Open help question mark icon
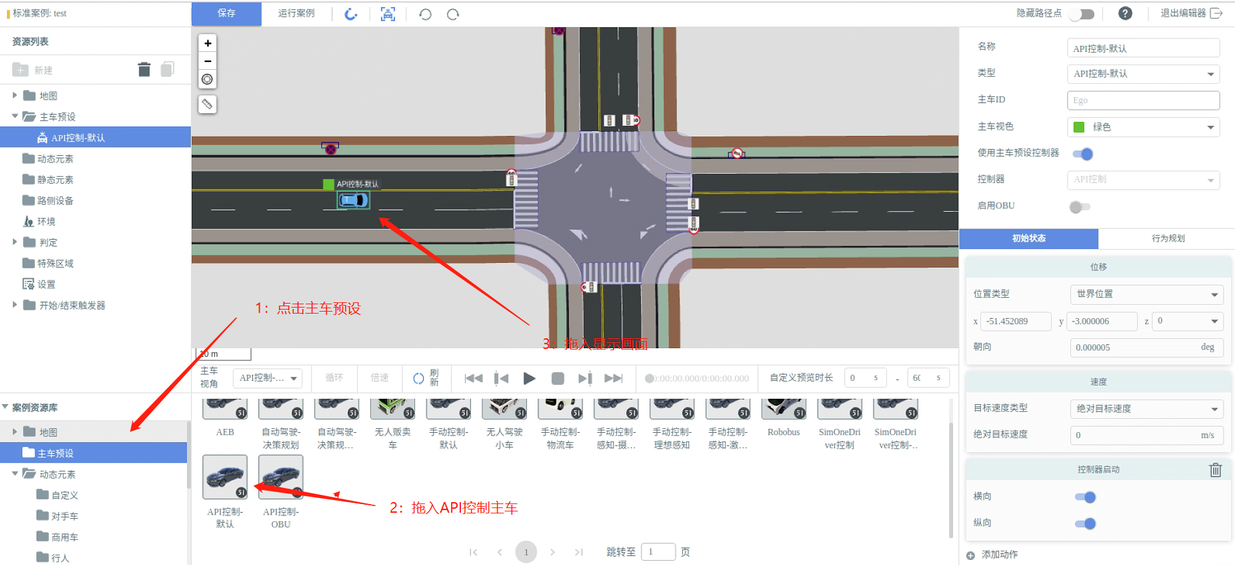This screenshot has height=565, width=1235. point(1125,13)
